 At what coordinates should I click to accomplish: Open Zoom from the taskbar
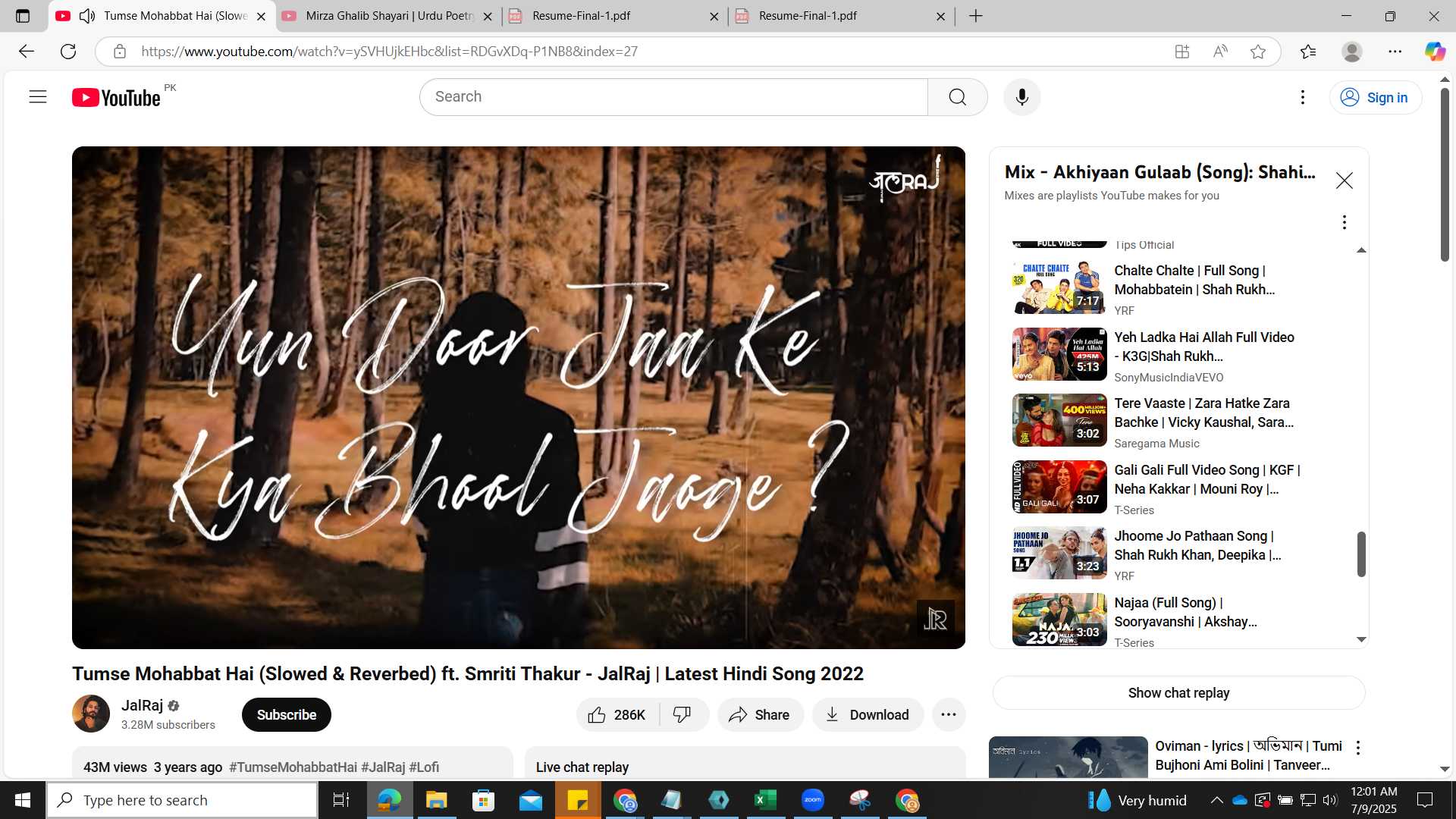point(812,800)
